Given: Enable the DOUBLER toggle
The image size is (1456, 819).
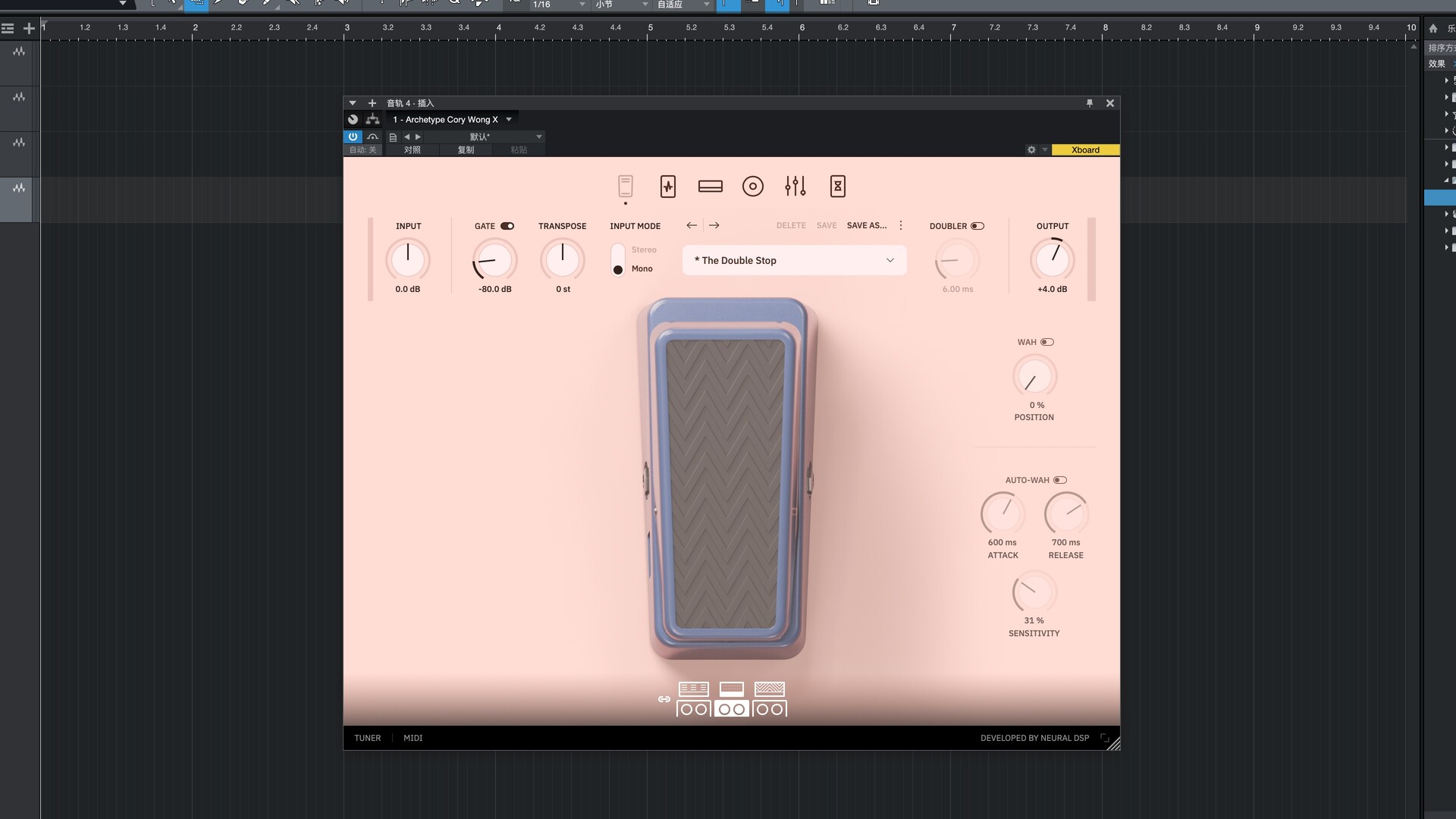Looking at the screenshot, I should pos(977,226).
